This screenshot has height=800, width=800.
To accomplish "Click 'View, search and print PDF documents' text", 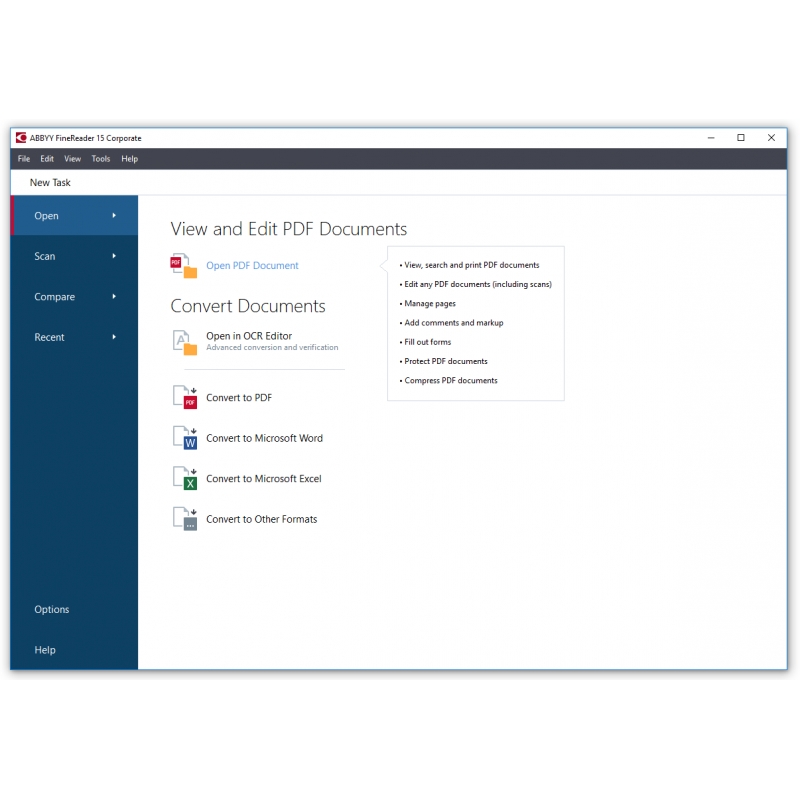I will (x=471, y=265).
